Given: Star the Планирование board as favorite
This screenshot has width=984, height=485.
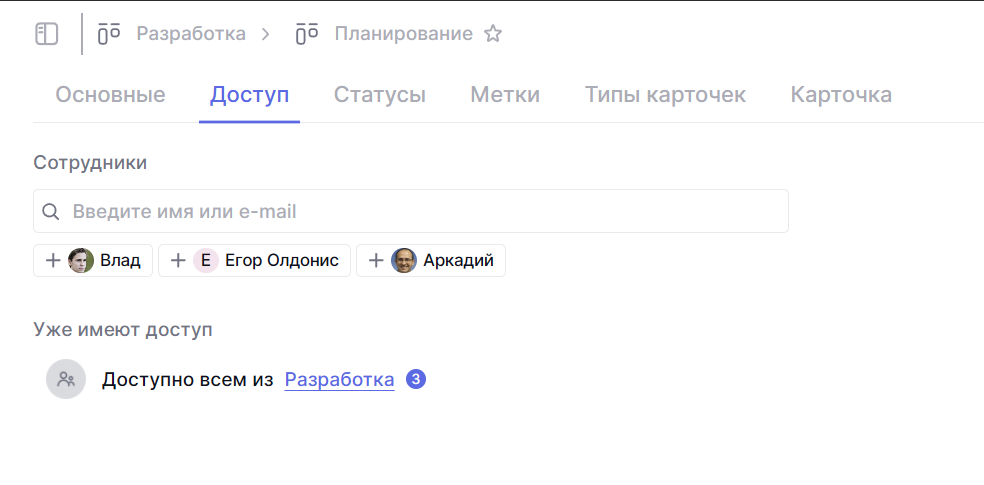Looking at the screenshot, I should (493, 34).
